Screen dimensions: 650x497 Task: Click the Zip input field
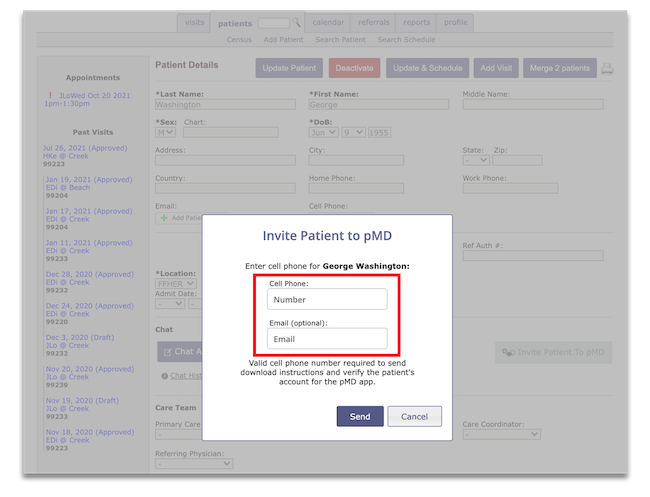(x=517, y=160)
